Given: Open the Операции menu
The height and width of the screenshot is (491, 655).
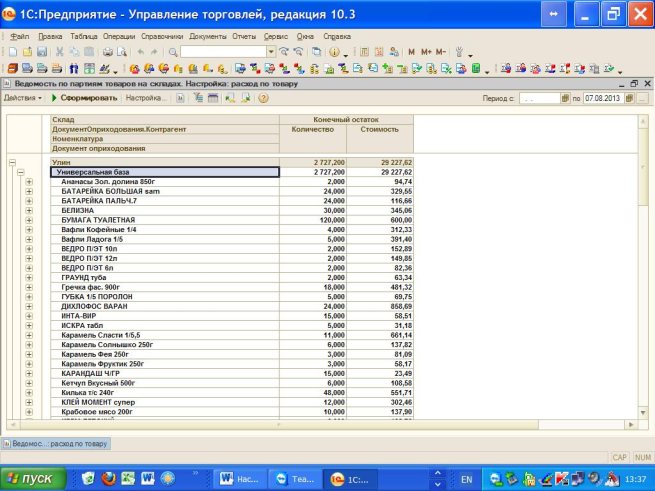Looking at the screenshot, I should pyautogui.click(x=119, y=36).
